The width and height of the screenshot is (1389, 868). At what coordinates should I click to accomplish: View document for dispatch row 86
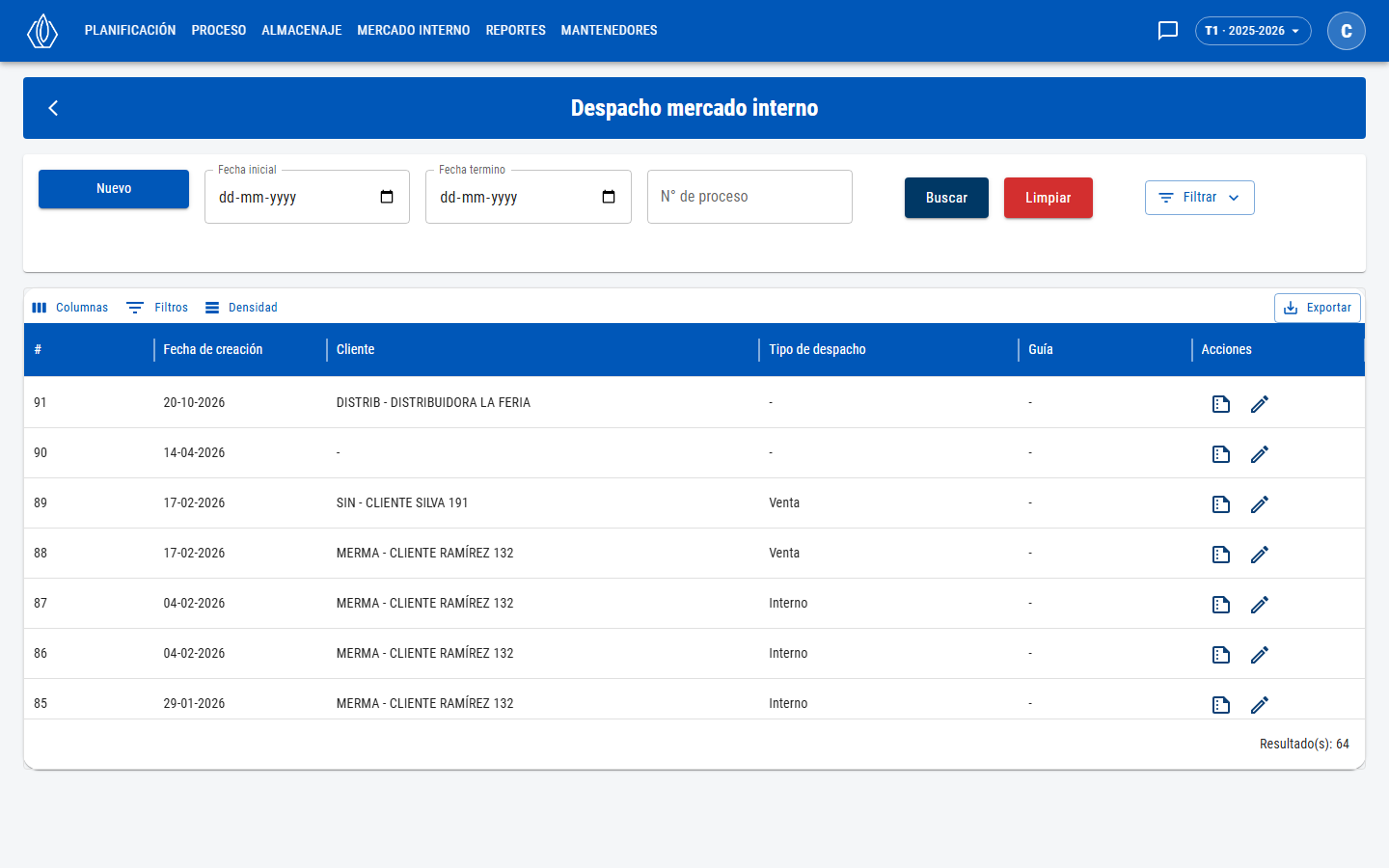point(1221,655)
